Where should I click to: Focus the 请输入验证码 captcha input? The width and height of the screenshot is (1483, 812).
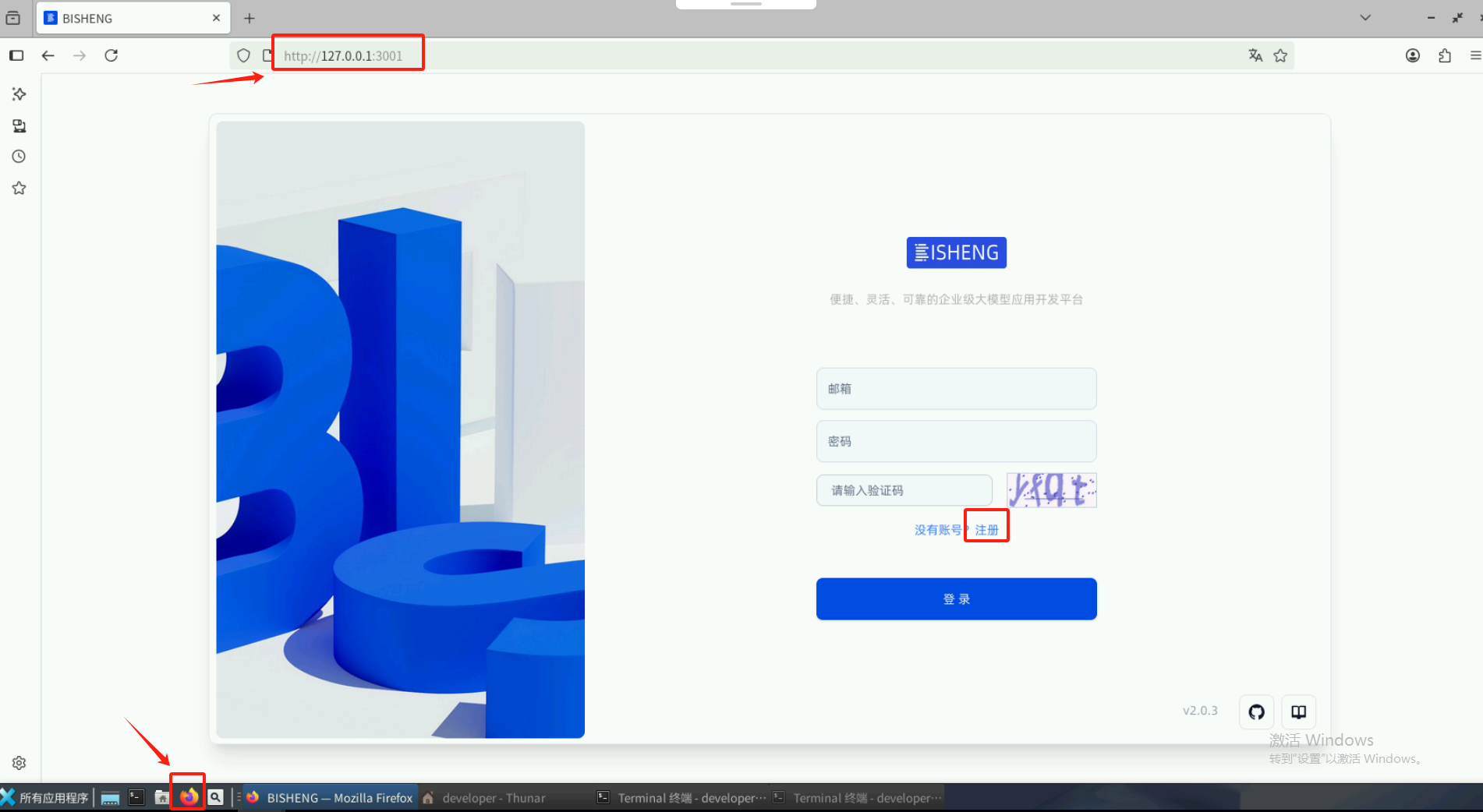[904, 490]
